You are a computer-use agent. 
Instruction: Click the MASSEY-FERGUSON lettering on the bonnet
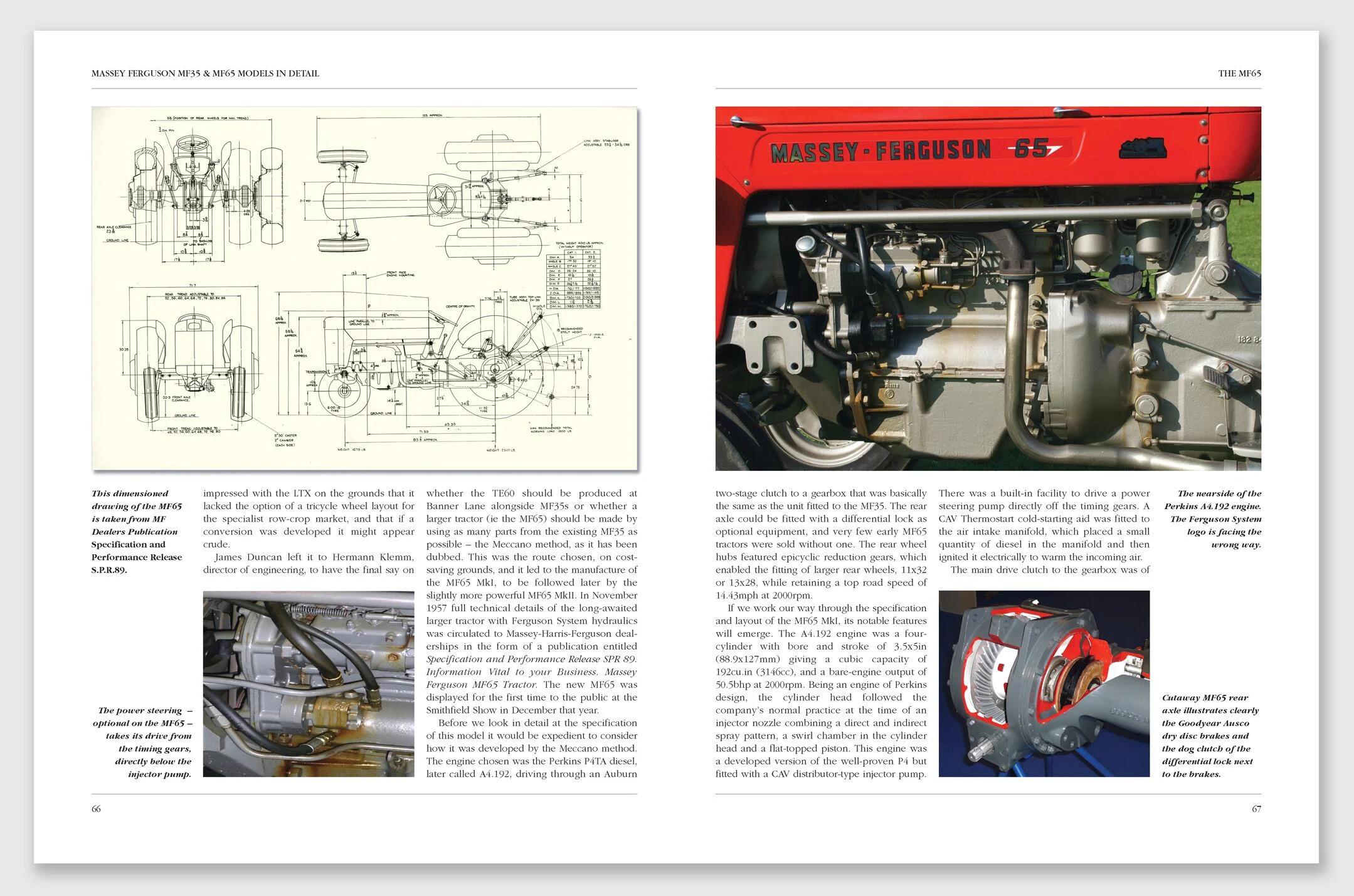[880, 151]
